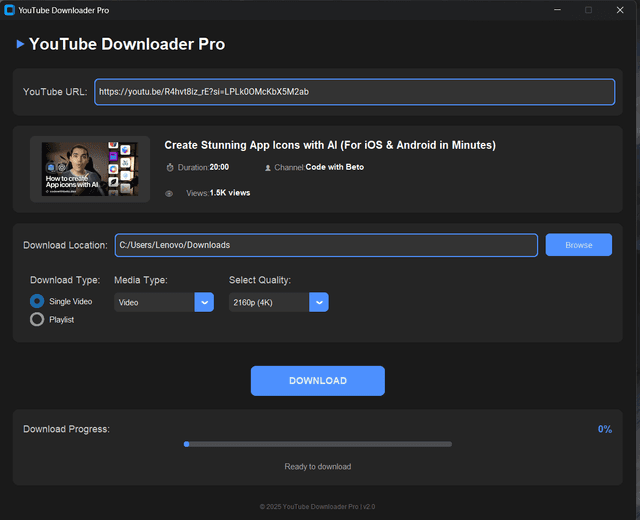
Task: Expand the Select Quality dropdown arrow
Action: [319, 302]
